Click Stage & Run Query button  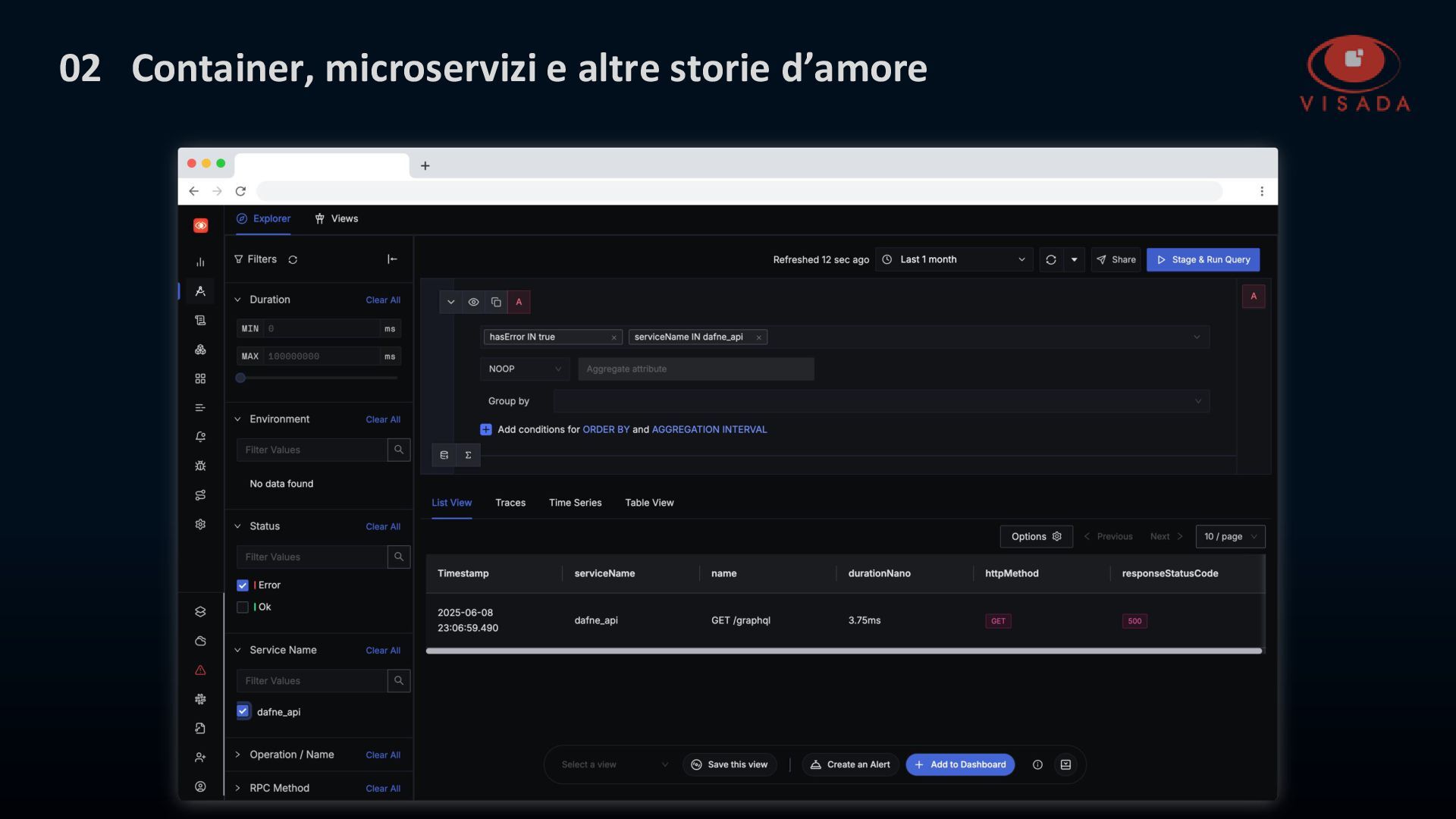coord(1203,259)
